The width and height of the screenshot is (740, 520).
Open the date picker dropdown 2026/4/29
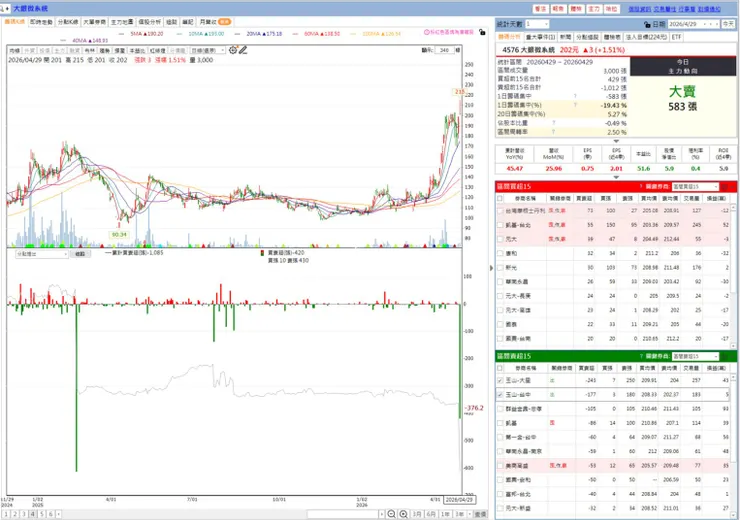[693, 24]
